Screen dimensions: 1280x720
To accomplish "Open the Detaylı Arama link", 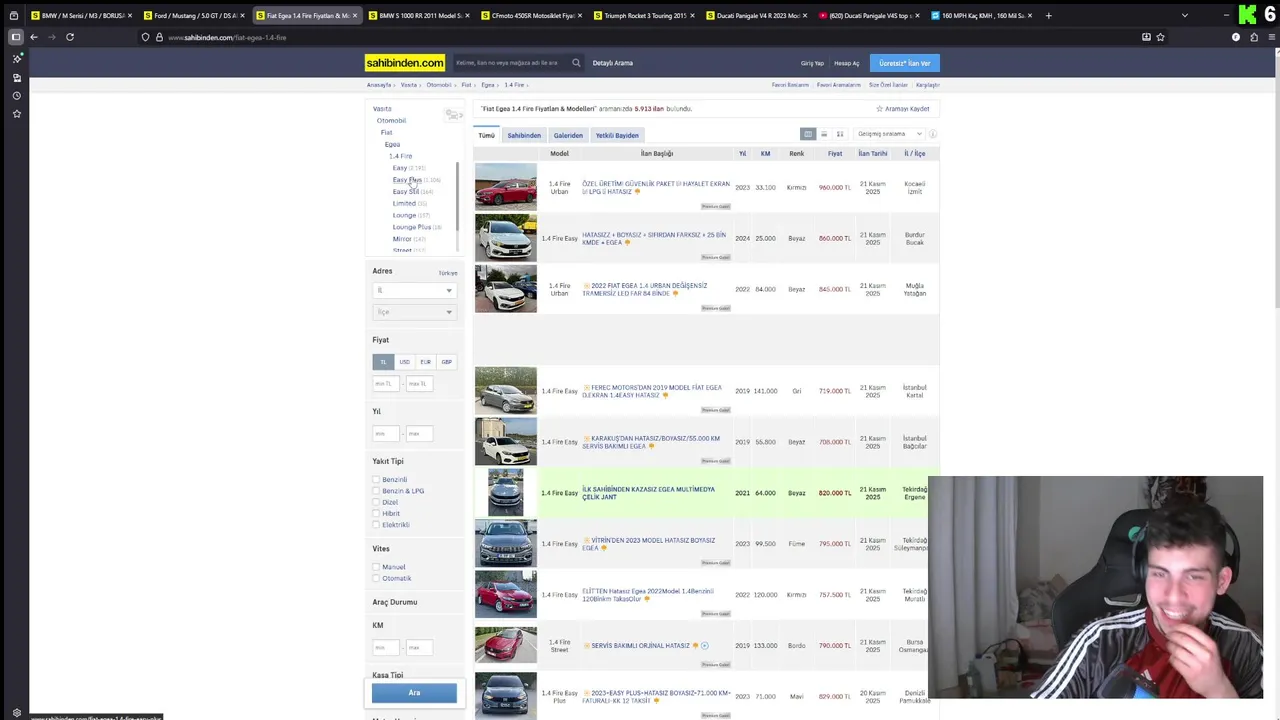I will click(x=613, y=63).
